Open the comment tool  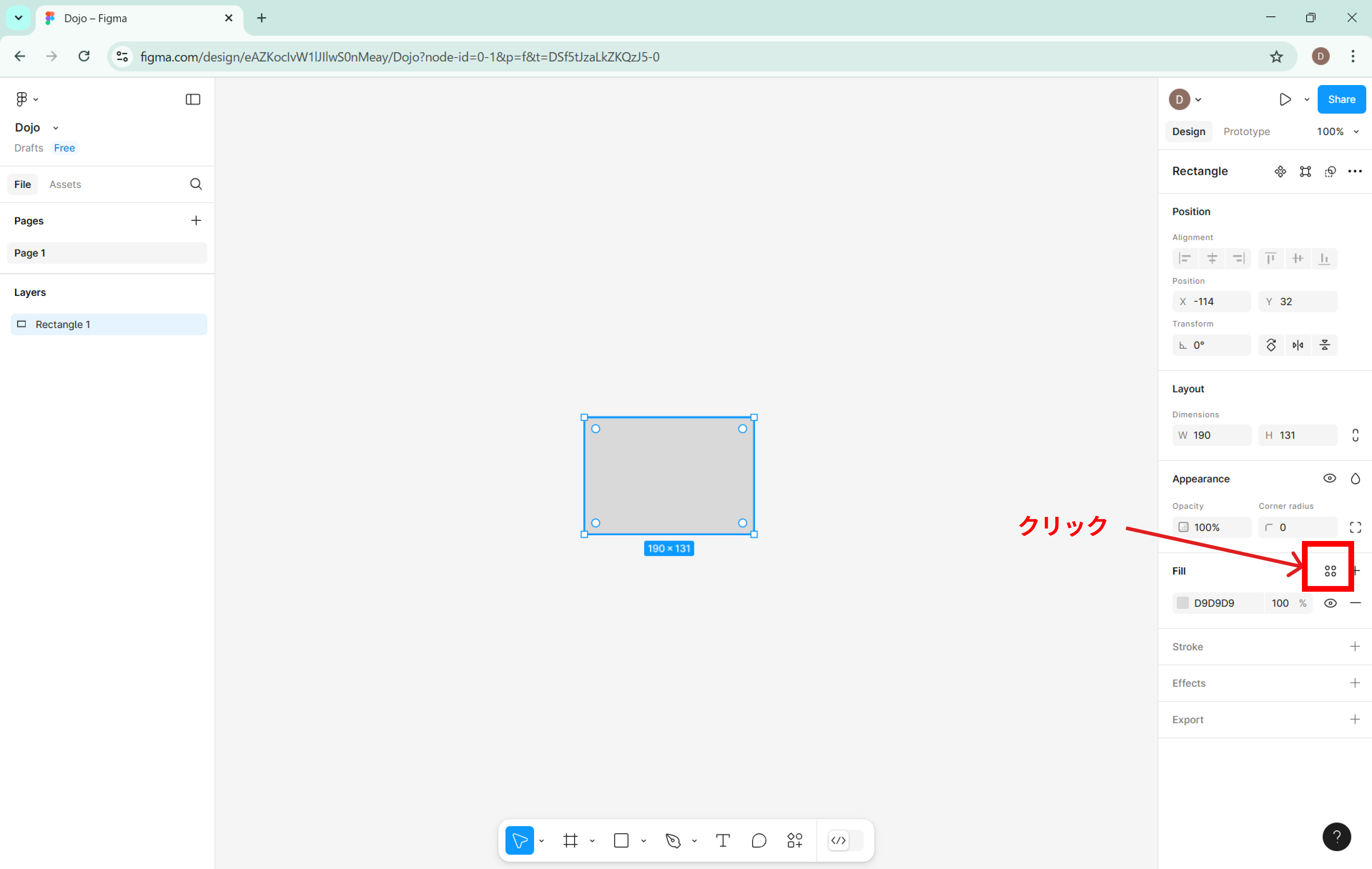(759, 840)
